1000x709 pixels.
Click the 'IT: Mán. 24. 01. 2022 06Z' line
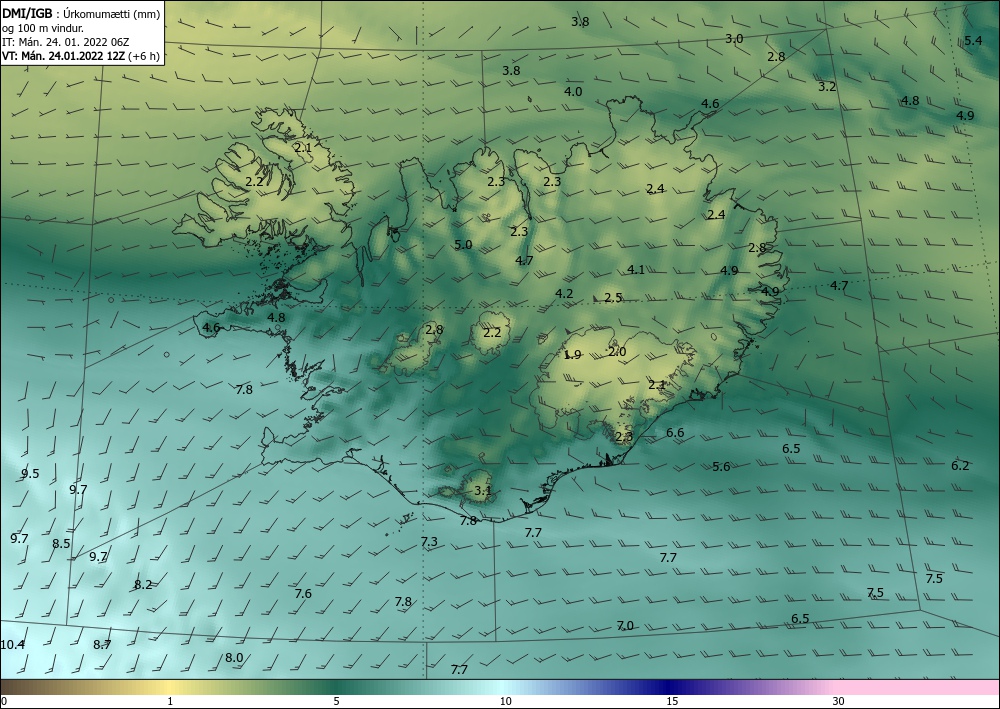[65, 42]
